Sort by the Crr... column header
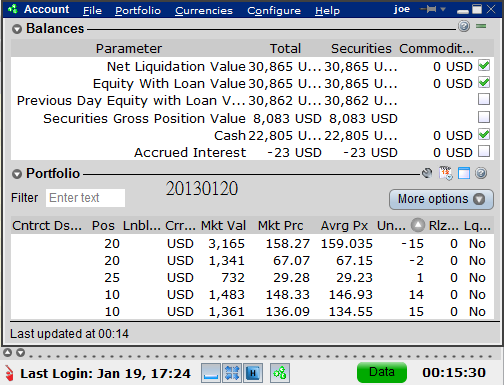The height and width of the screenshot is (385, 504). click(180, 226)
